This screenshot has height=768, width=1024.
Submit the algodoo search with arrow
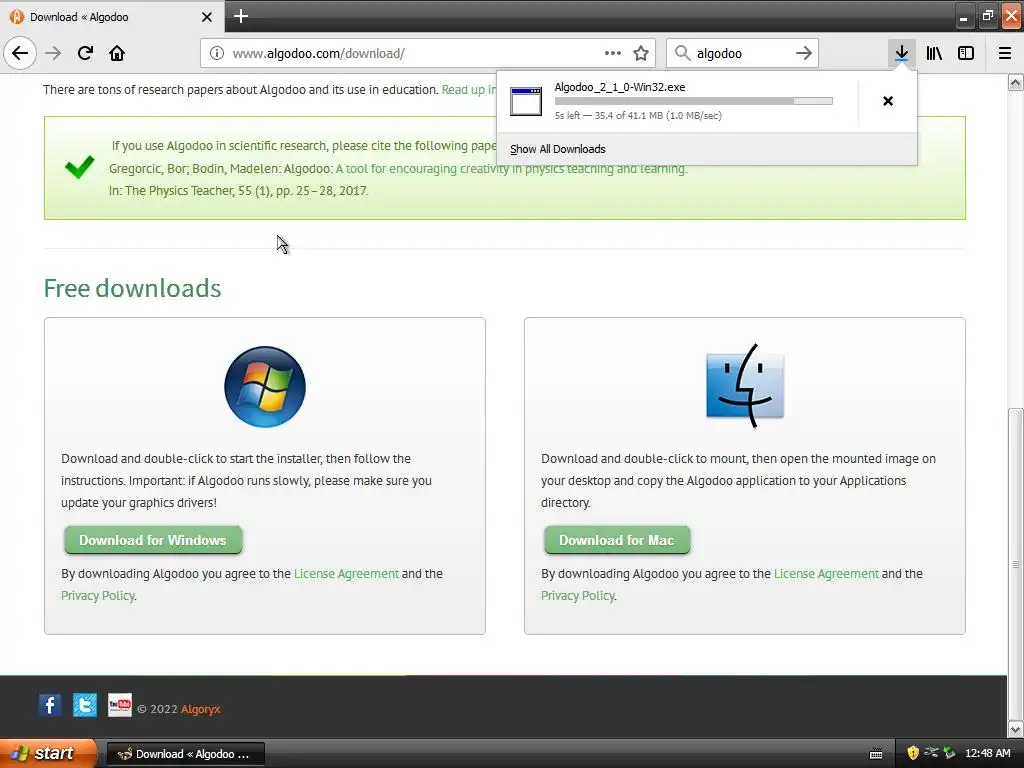pos(803,53)
